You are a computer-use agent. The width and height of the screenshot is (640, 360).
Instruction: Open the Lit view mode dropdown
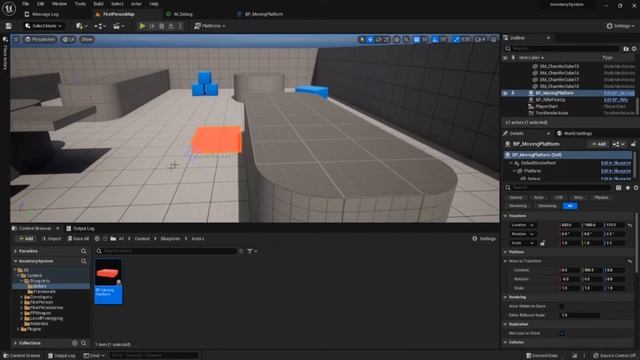coord(68,40)
